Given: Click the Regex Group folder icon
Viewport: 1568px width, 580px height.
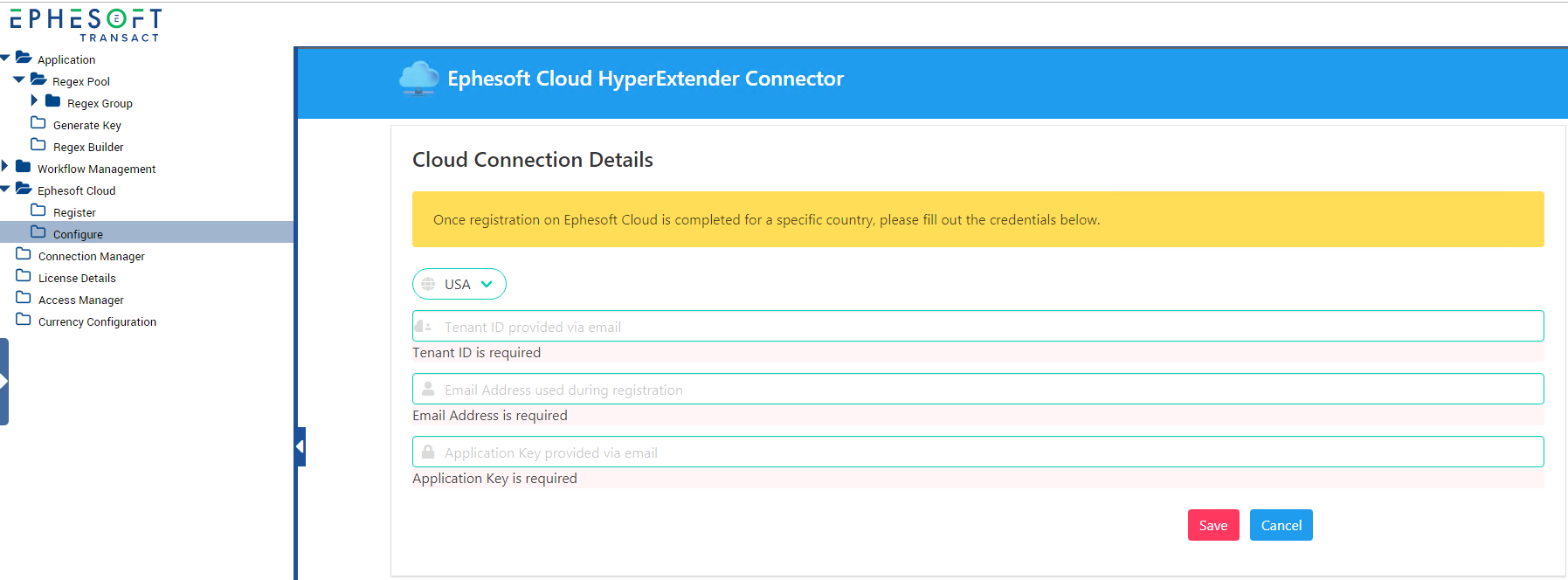Looking at the screenshot, I should (53, 101).
